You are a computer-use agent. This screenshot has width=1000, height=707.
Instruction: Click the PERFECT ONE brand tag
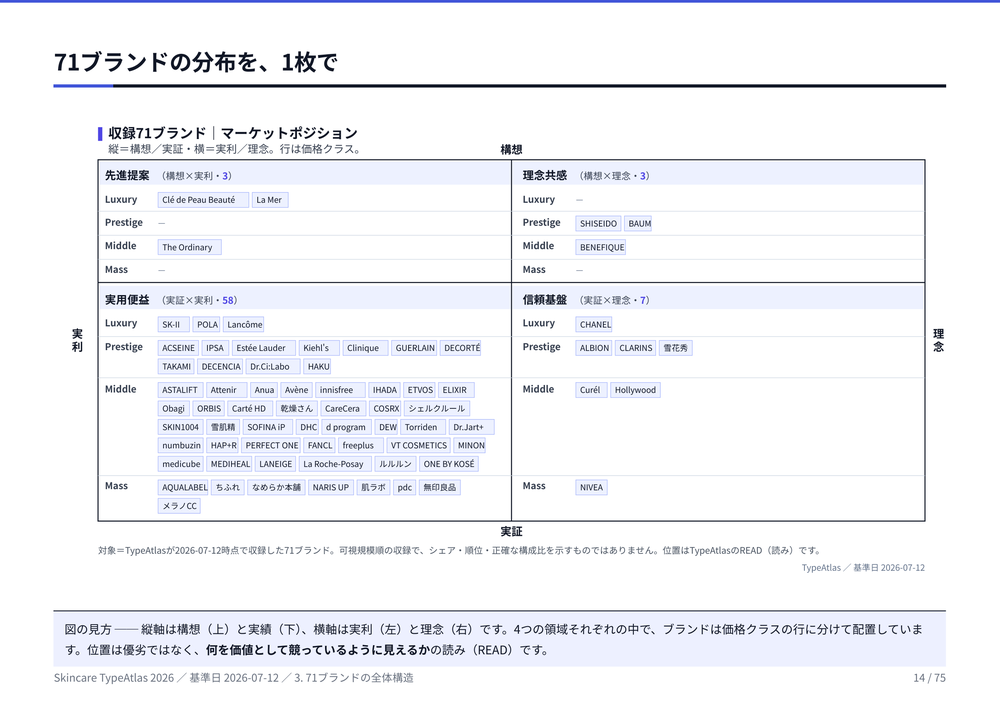[x=271, y=446]
